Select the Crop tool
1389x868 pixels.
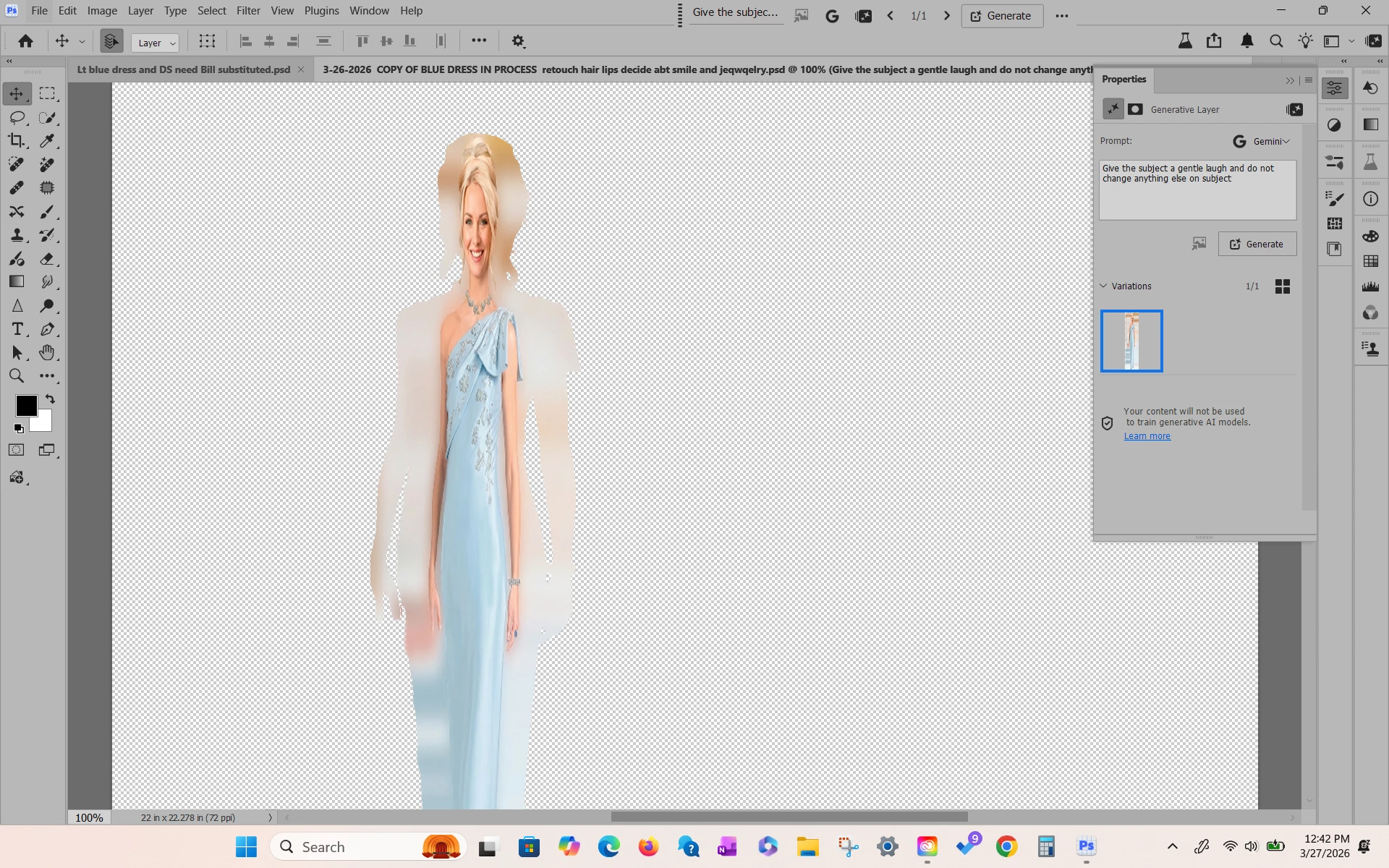[17, 140]
